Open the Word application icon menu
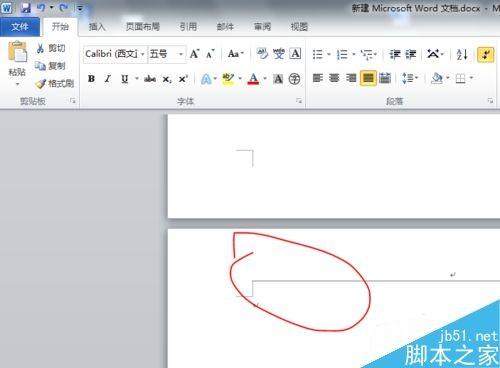 (6, 8)
